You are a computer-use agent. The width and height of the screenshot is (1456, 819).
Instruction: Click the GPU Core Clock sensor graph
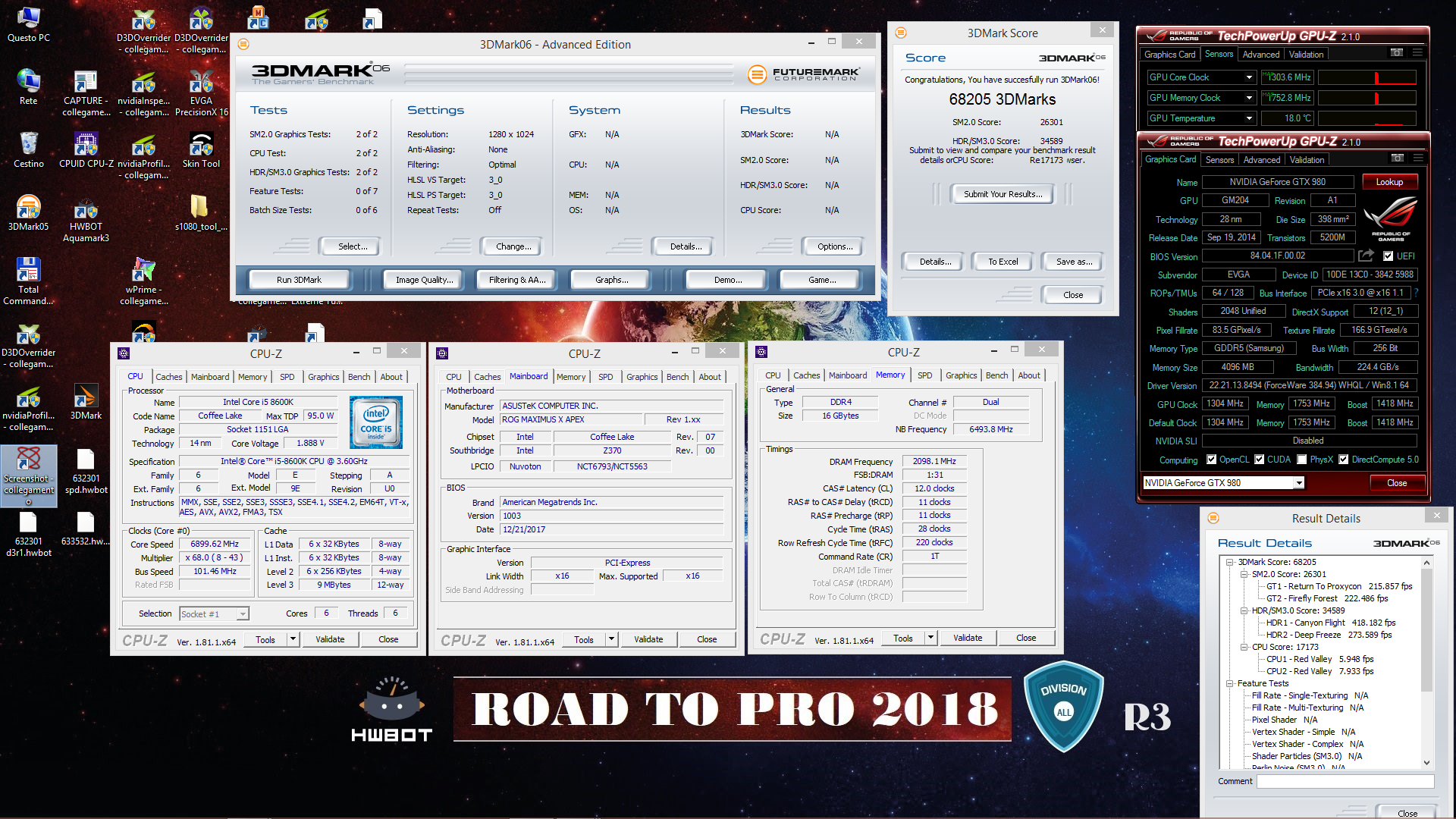click(1367, 77)
